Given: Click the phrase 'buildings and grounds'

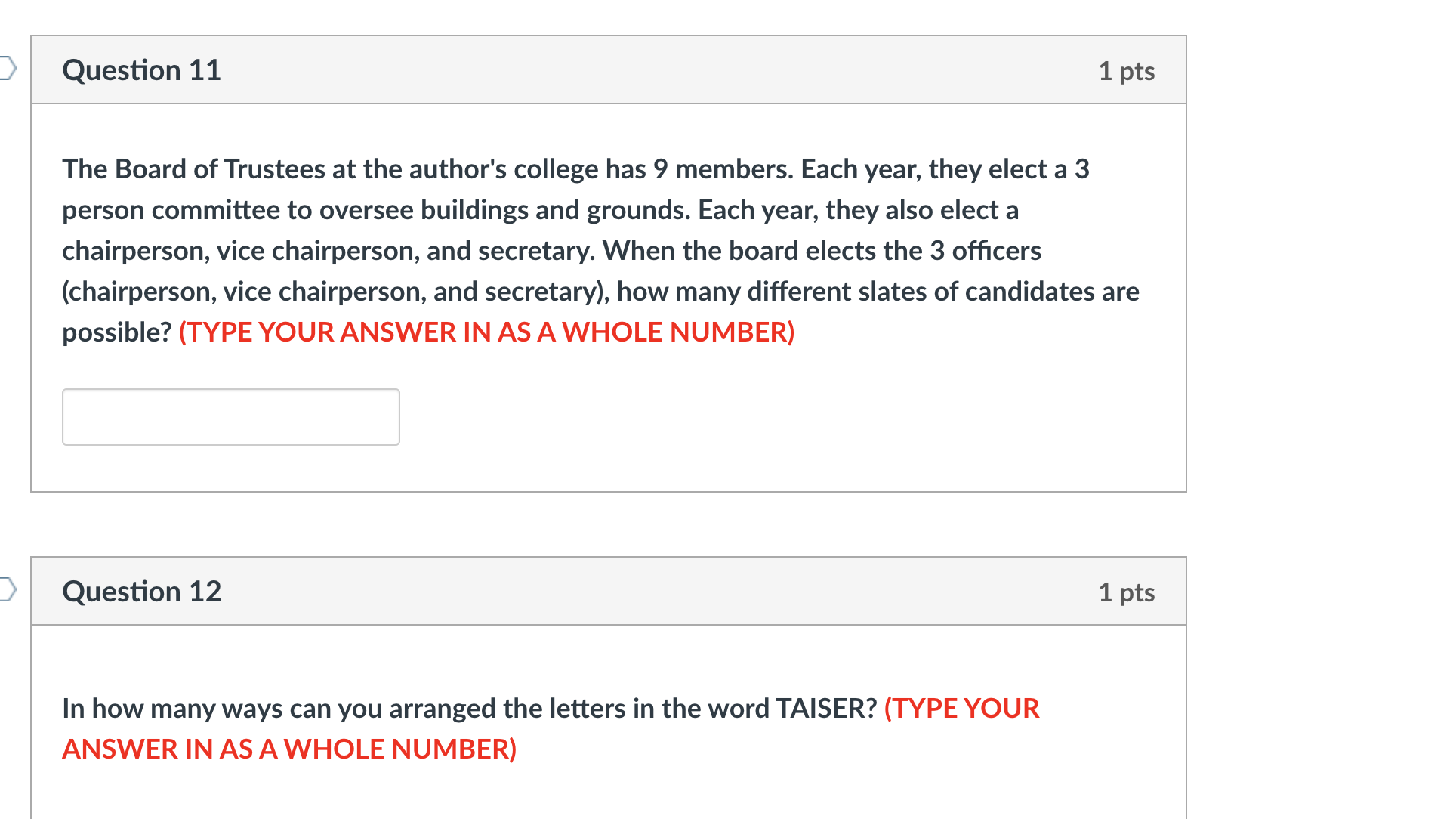Looking at the screenshot, I should pos(555,210).
